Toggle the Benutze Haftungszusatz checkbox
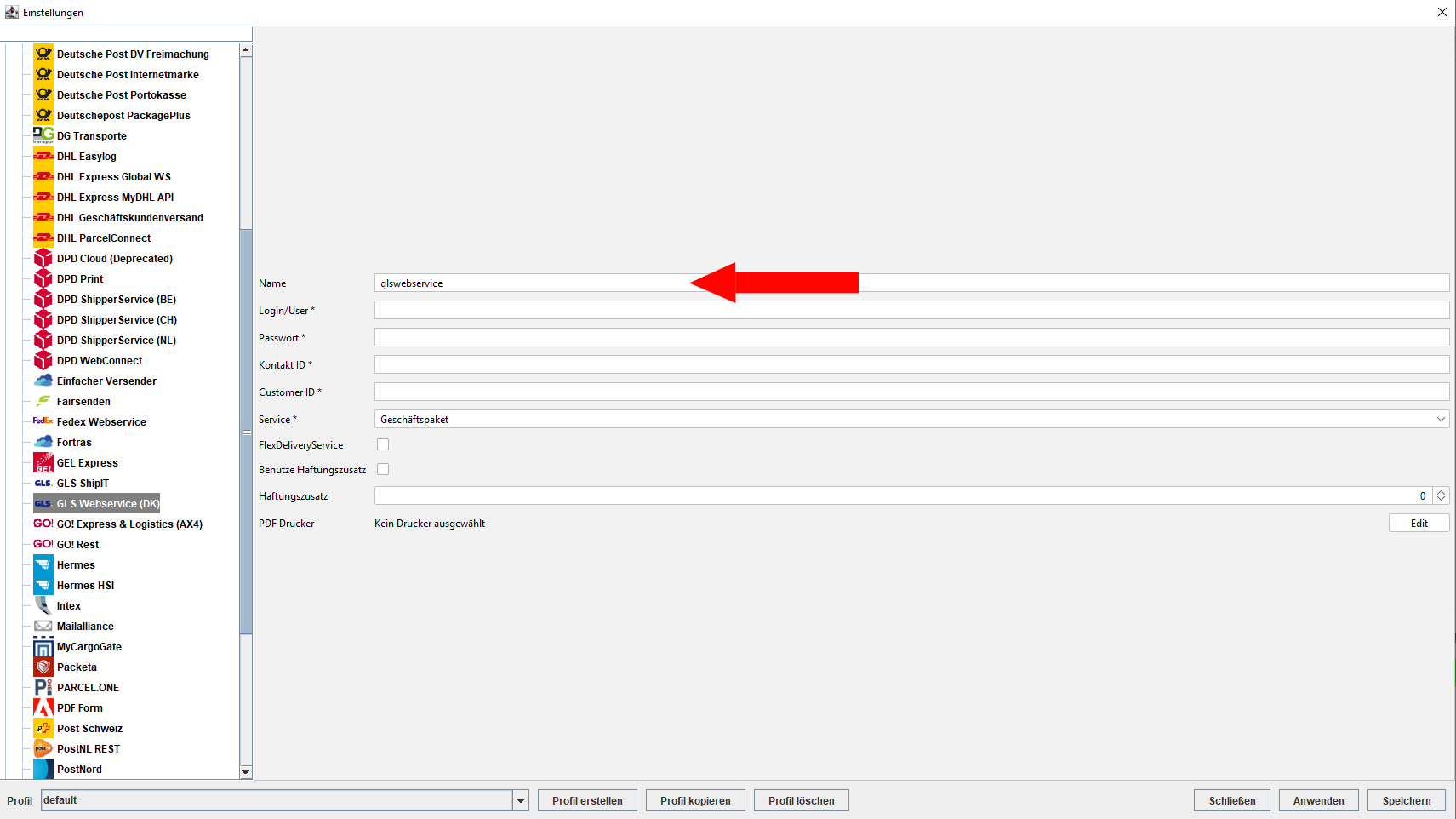The width and height of the screenshot is (1456, 819). 383,469
